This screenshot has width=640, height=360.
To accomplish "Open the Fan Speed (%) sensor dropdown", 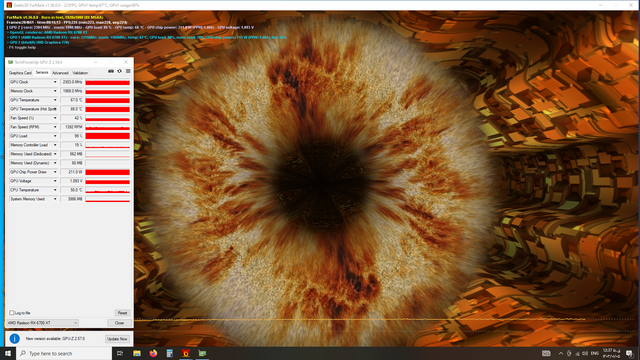I will click(x=55, y=118).
